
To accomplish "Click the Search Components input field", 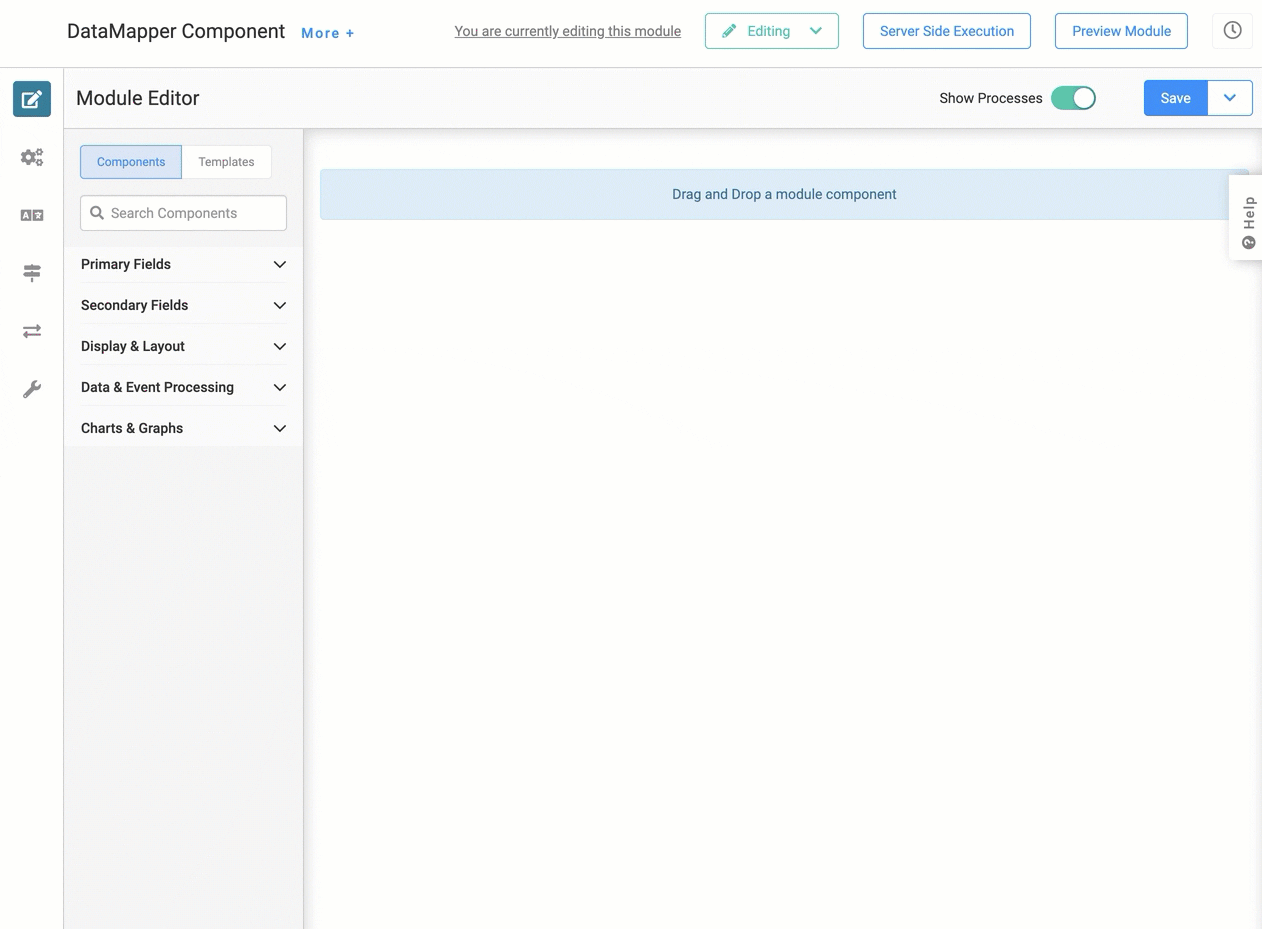I will [183, 213].
